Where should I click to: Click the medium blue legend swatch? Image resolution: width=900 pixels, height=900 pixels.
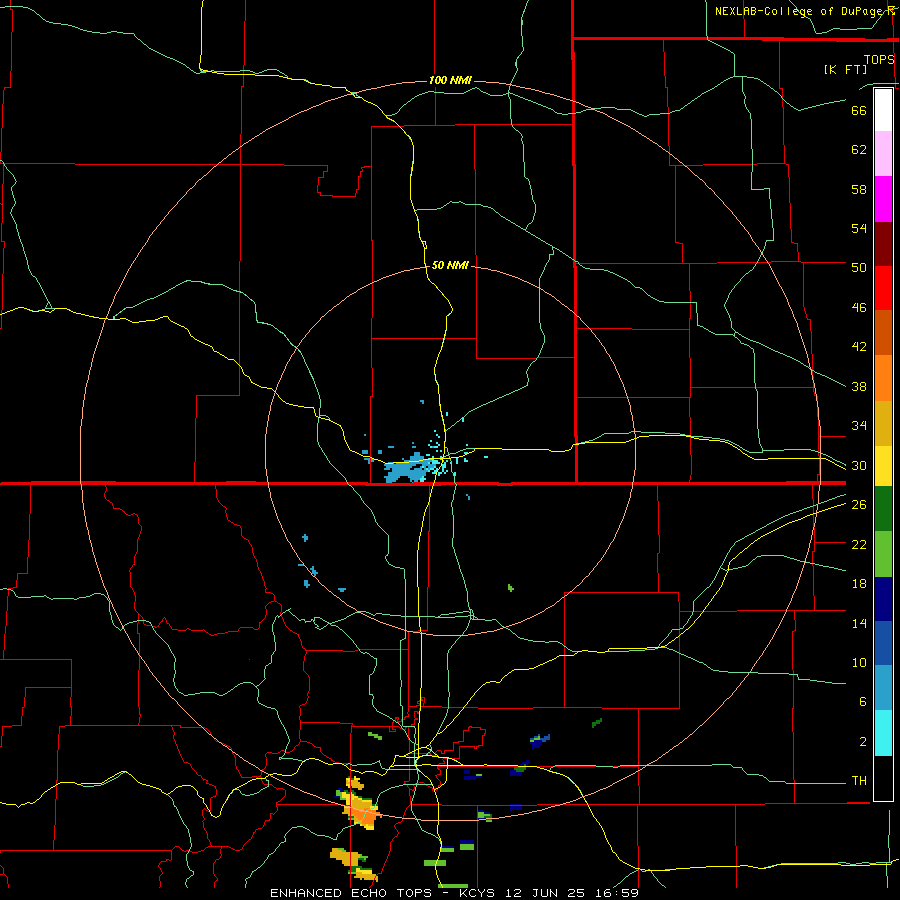[x=883, y=643]
